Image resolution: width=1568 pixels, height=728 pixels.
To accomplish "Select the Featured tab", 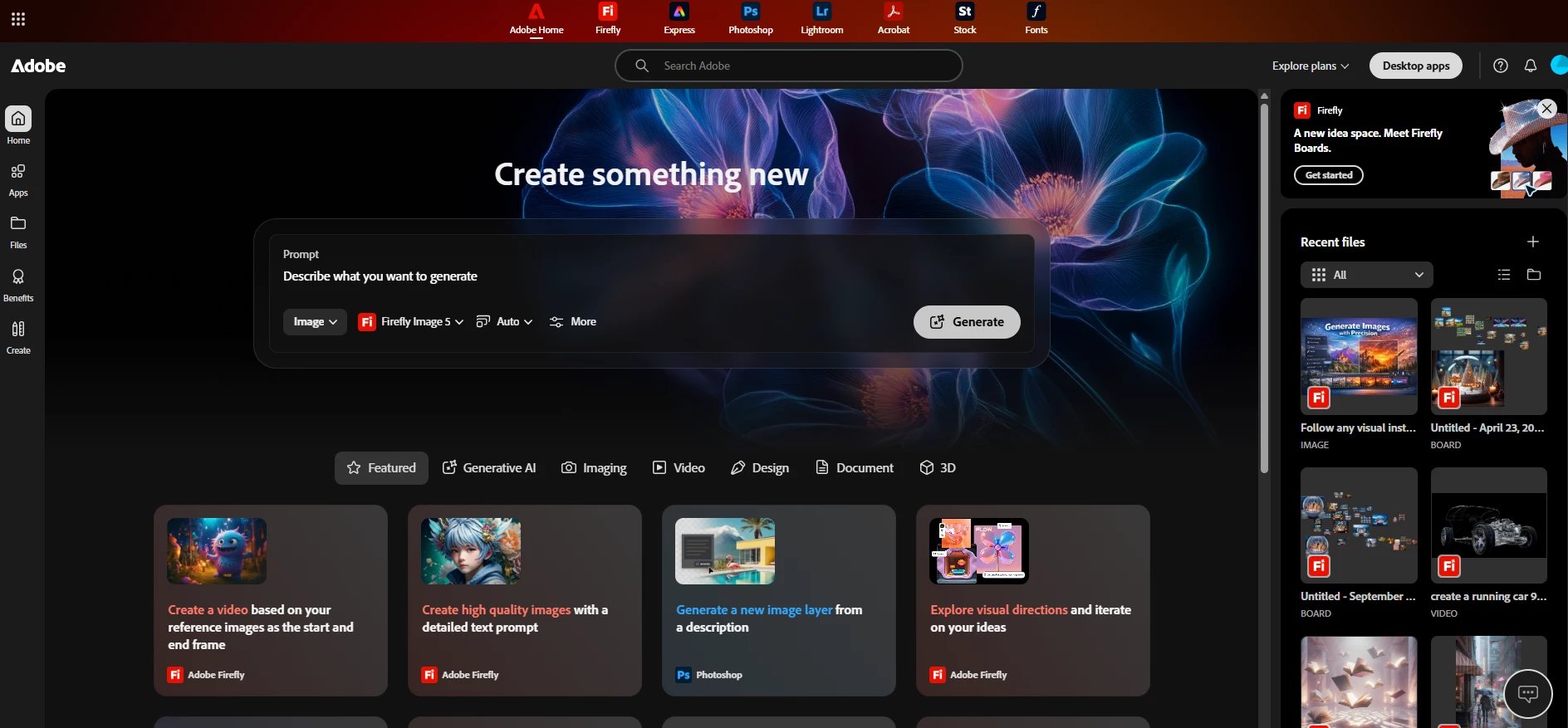I will point(381,468).
